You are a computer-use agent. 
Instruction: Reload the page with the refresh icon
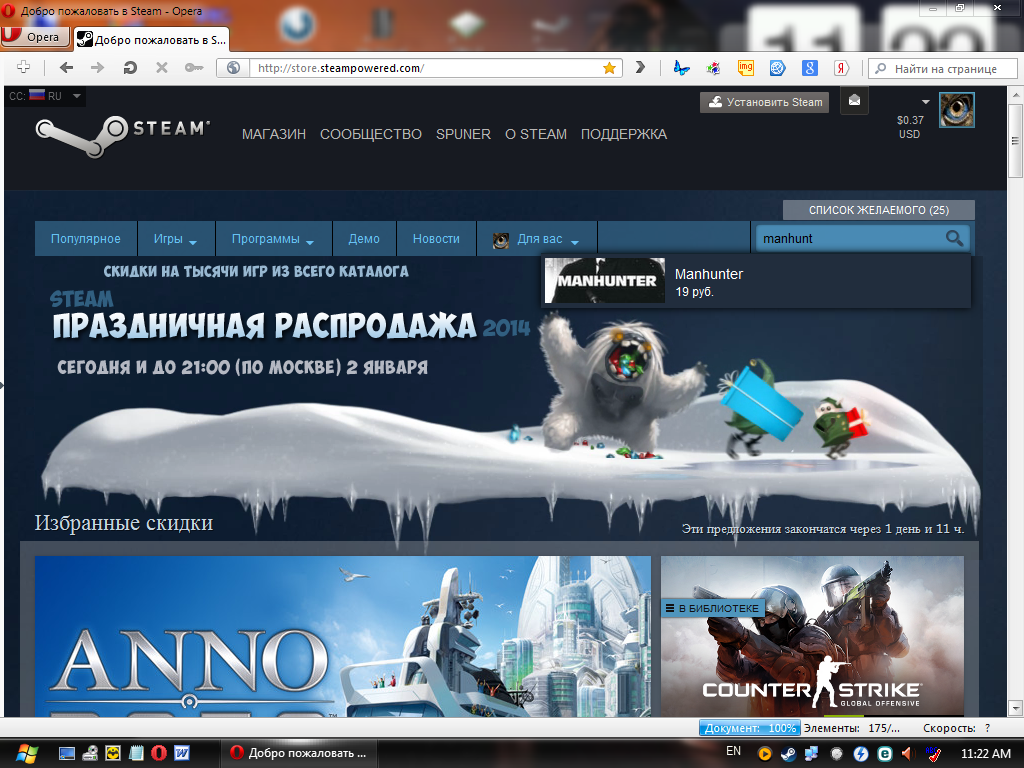click(x=130, y=67)
